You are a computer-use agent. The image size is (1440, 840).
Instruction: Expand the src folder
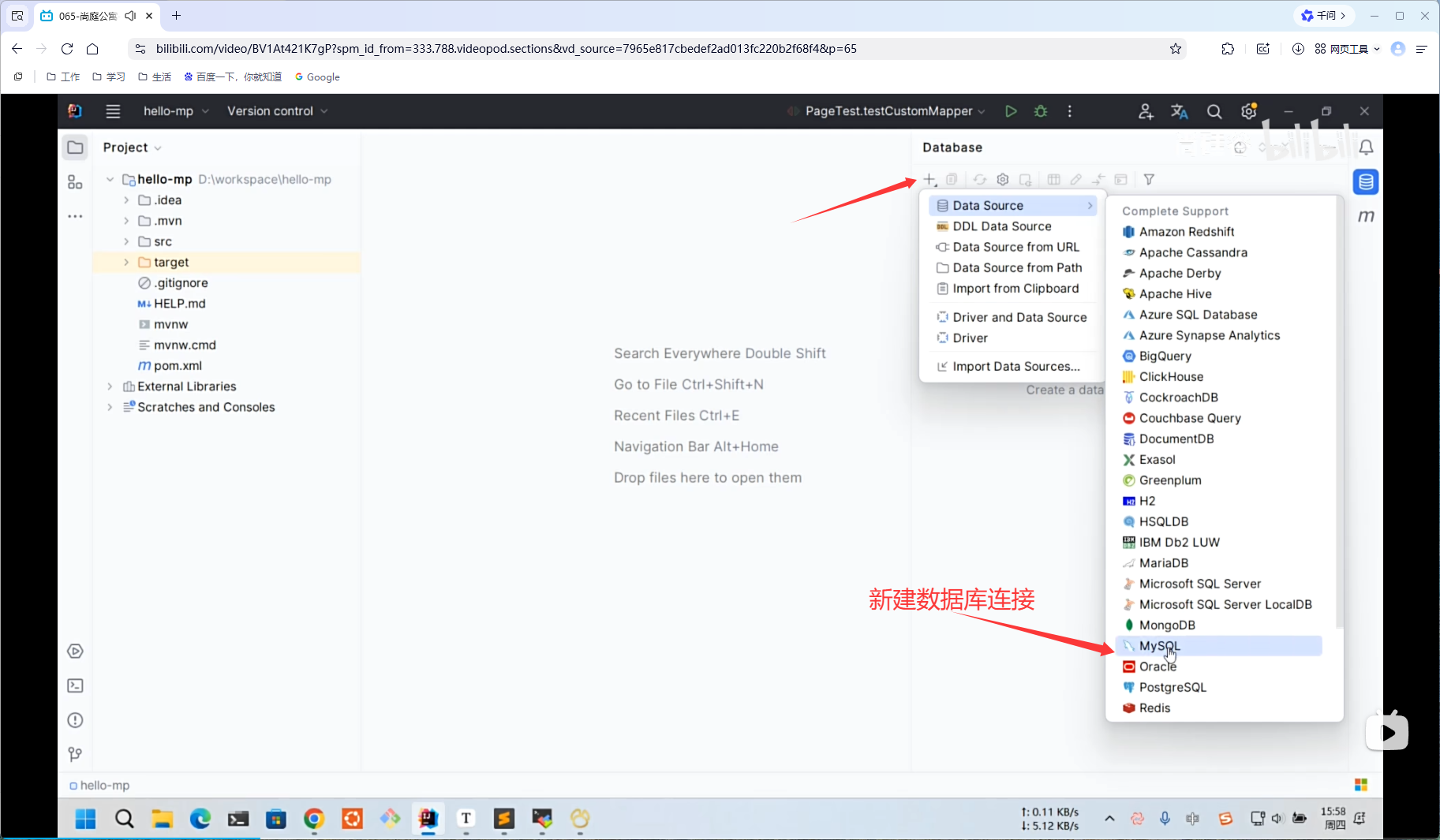coord(126,241)
